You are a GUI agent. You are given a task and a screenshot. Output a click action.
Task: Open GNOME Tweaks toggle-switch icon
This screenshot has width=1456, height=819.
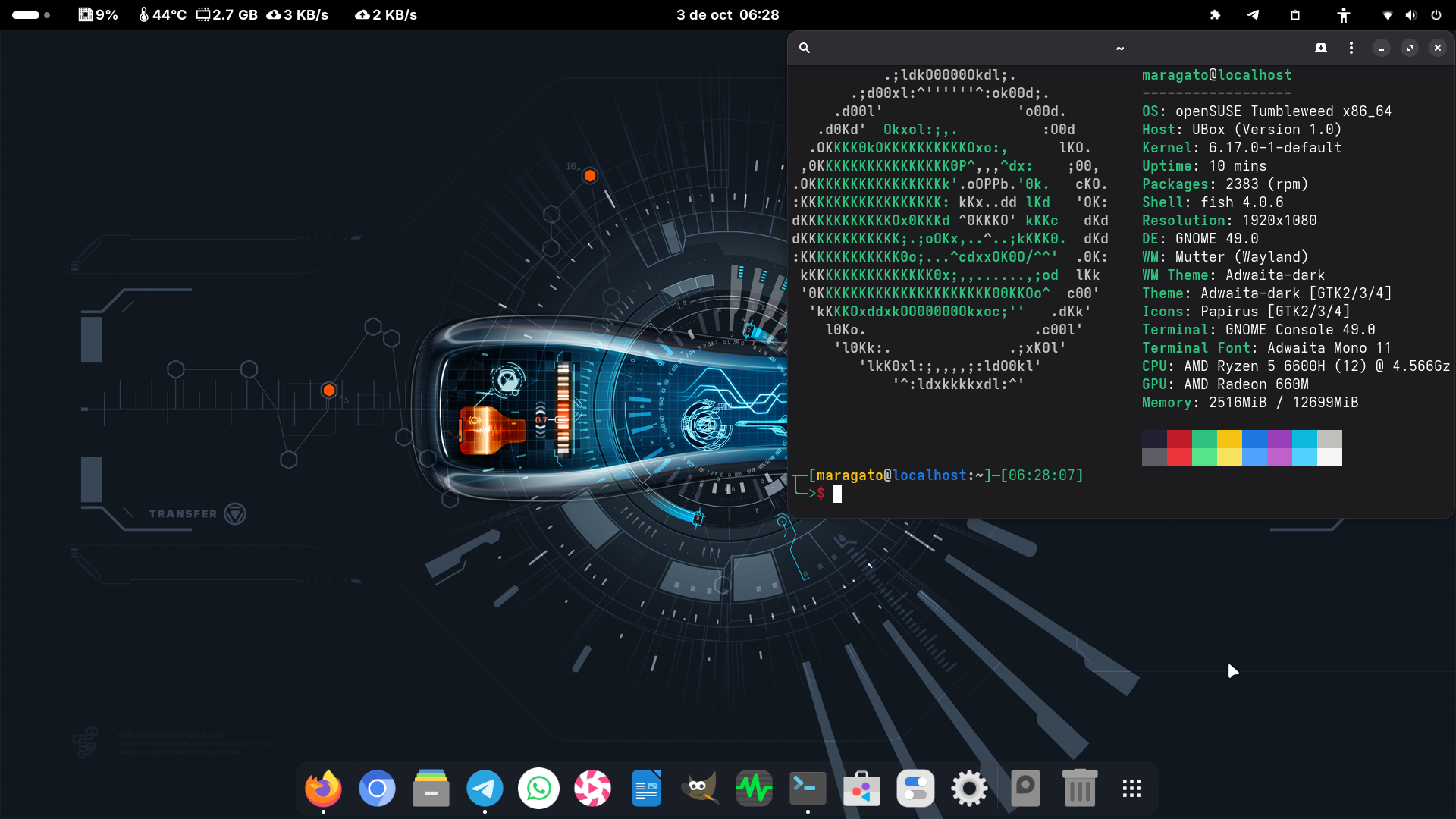point(915,789)
